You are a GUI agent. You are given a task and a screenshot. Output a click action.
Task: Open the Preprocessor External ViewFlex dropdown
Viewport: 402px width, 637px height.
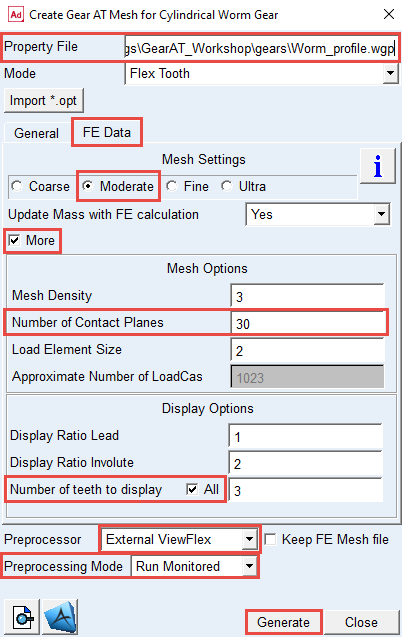click(x=249, y=540)
